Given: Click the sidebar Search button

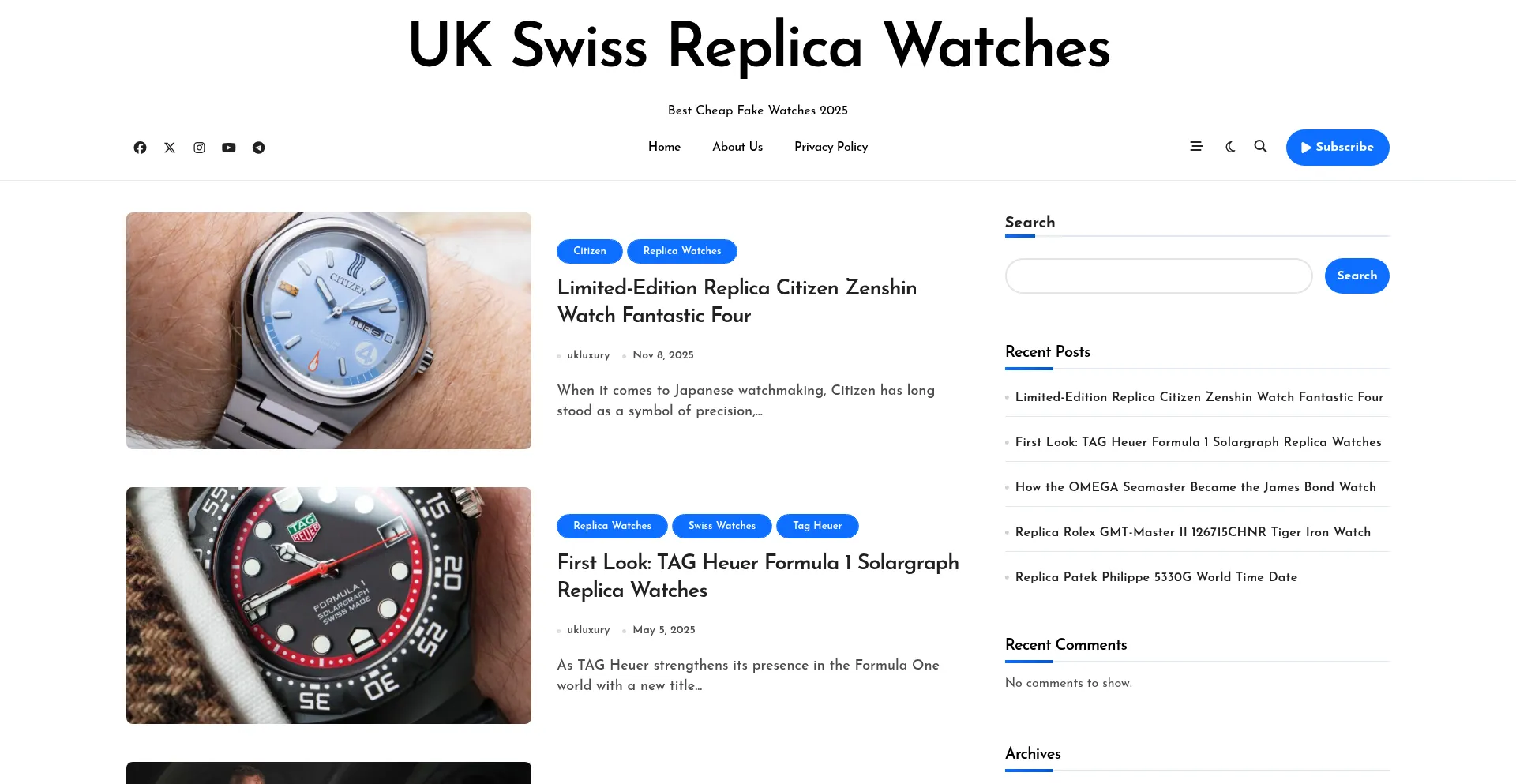Looking at the screenshot, I should coord(1357,276).
